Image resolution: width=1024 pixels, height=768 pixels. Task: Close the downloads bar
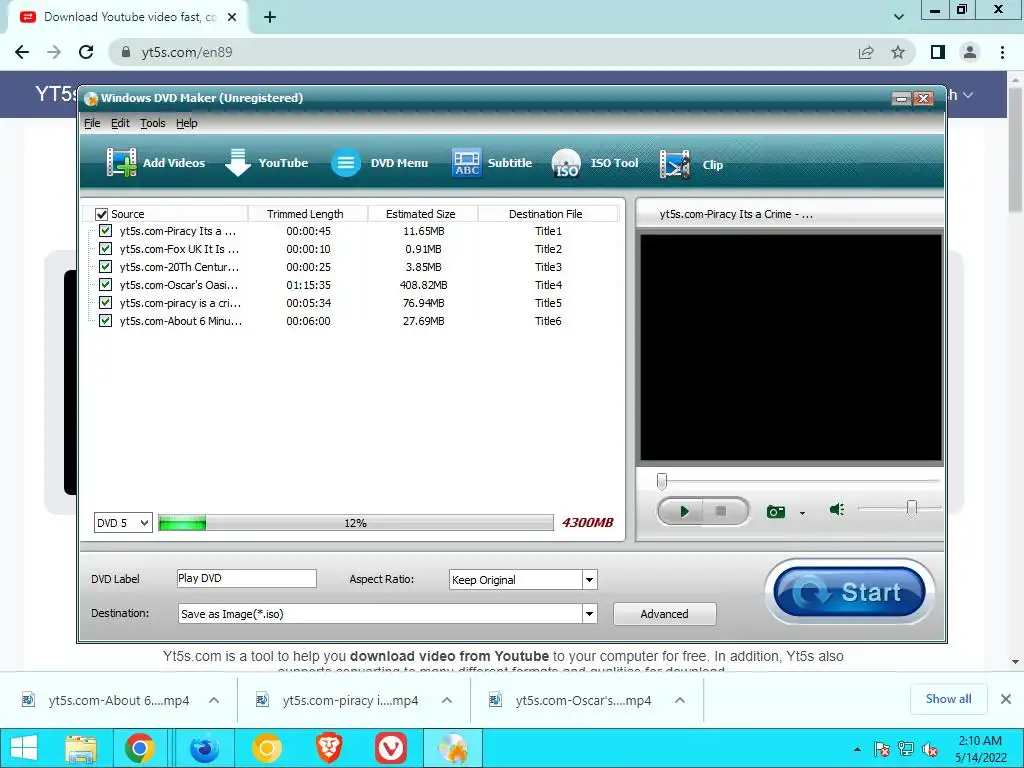pyautogui.click(x=1006, y=699)
